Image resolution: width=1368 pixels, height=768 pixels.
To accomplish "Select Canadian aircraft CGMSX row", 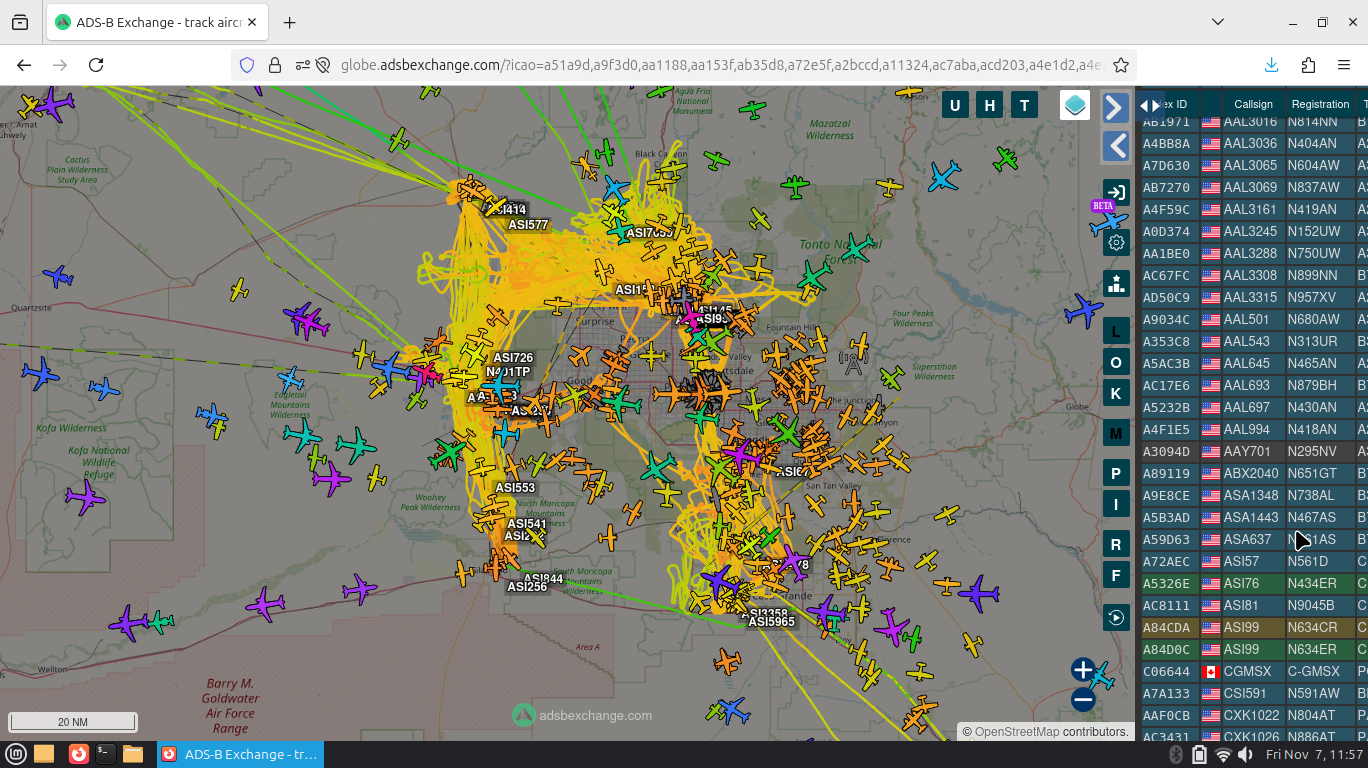I will click(x=1253, y=671).
